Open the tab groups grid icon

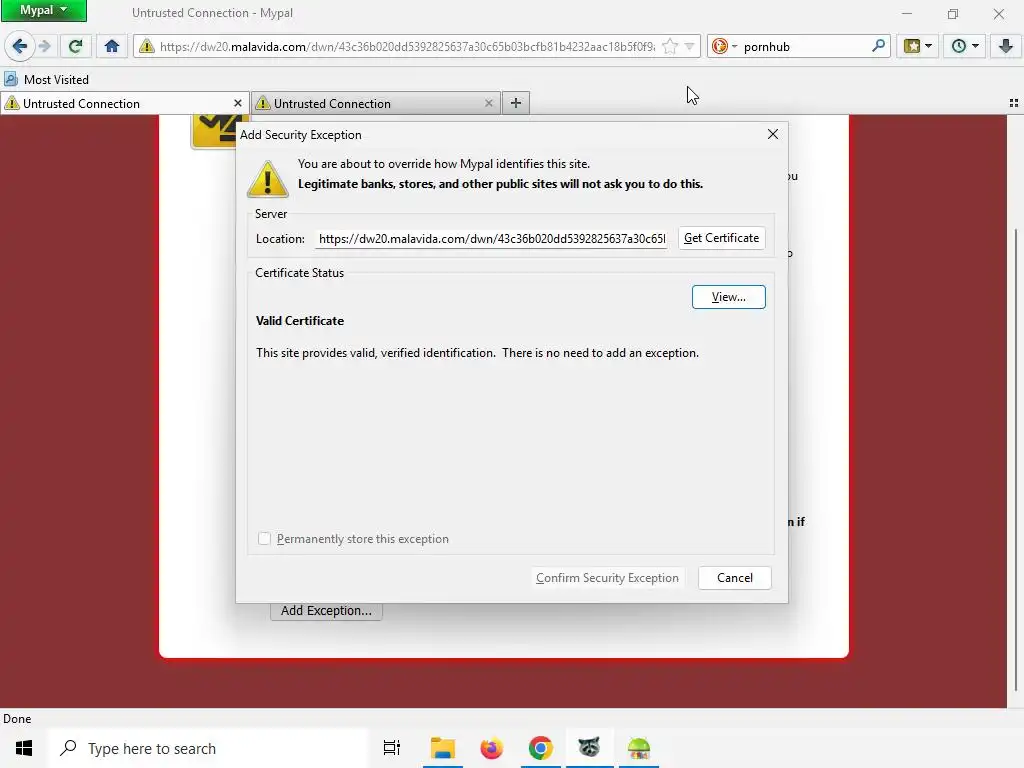click(x=1014, y=103)
